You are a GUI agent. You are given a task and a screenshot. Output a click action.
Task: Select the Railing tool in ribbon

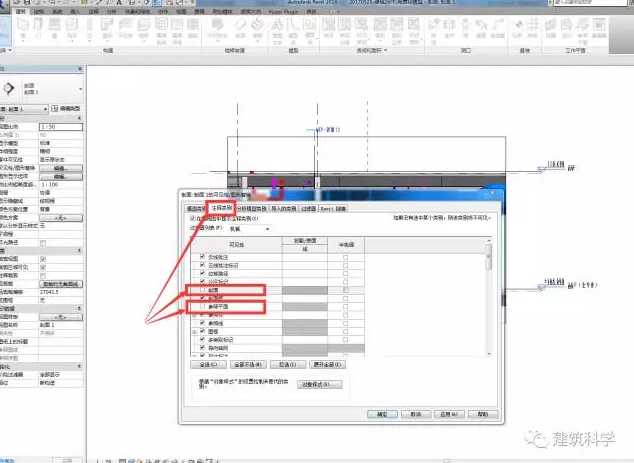tap(217, 28)
